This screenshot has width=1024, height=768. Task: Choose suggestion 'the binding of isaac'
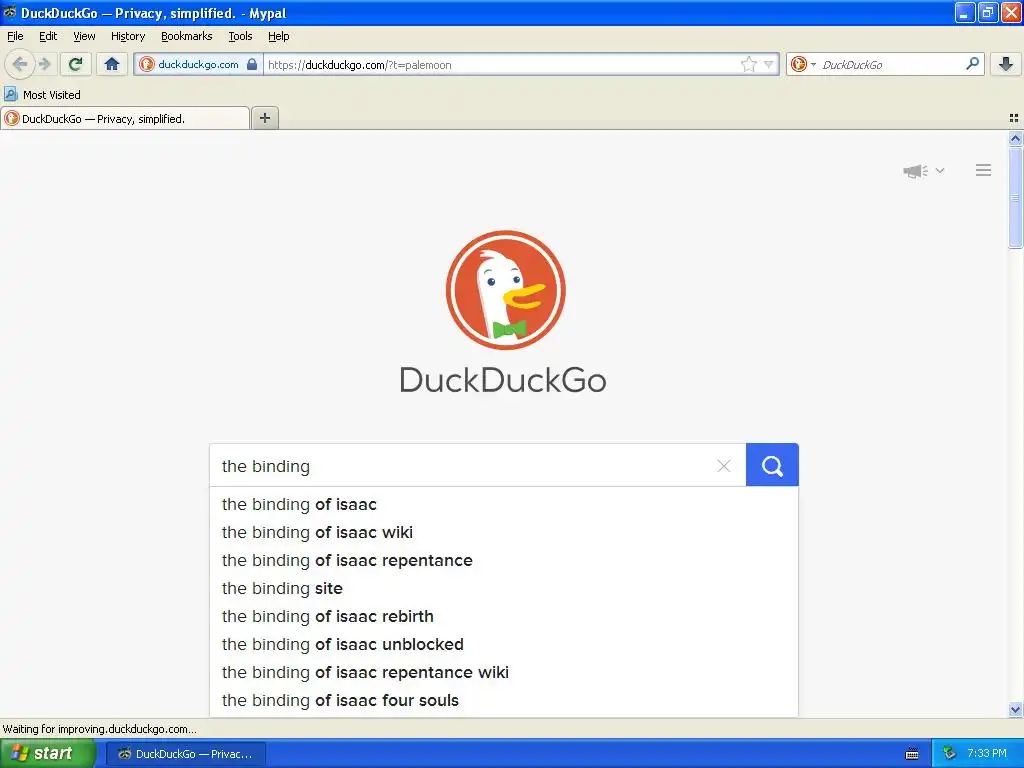504,504
